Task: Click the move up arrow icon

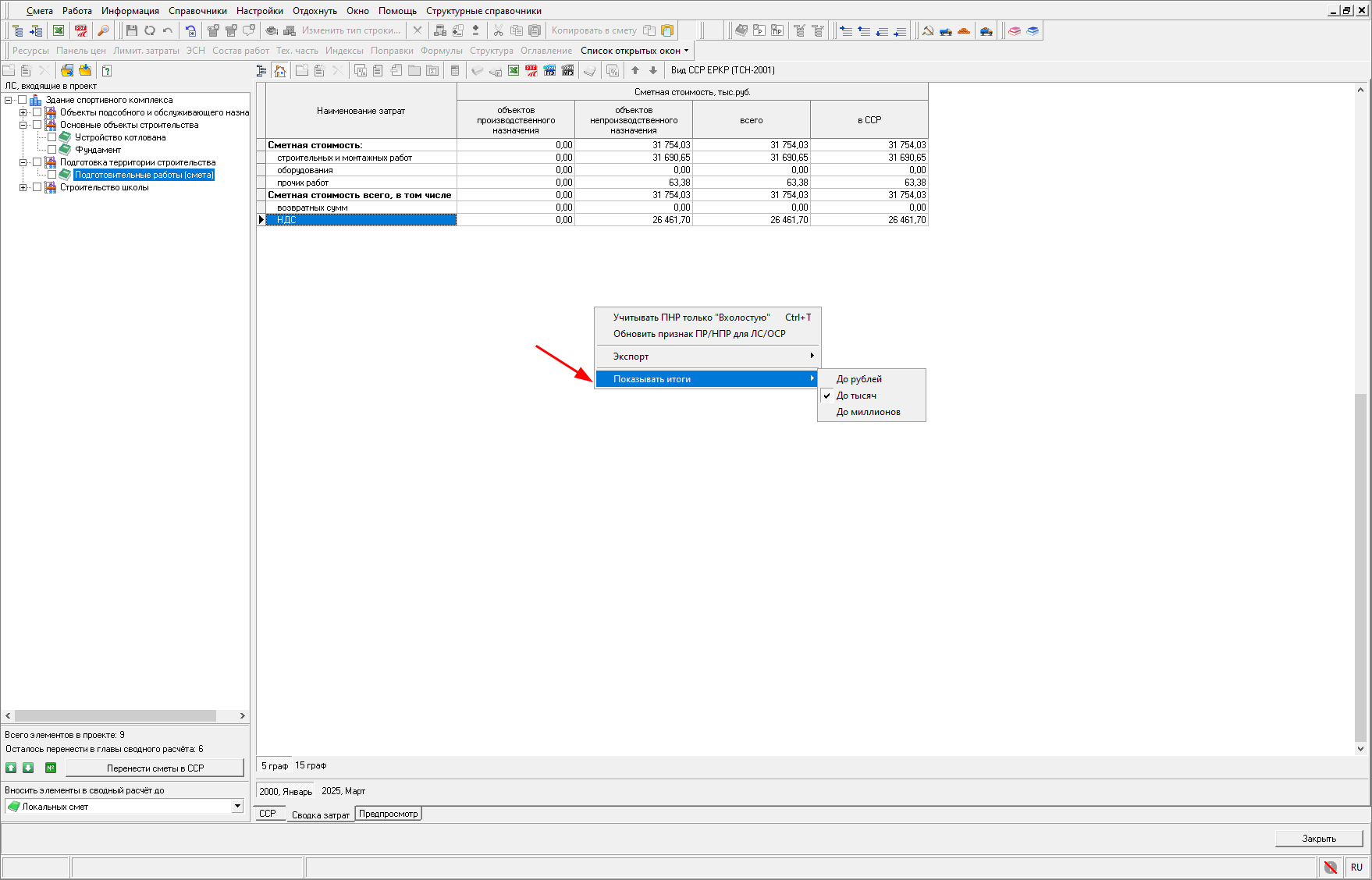Action: pyautogui.click(x=635, y=71)
